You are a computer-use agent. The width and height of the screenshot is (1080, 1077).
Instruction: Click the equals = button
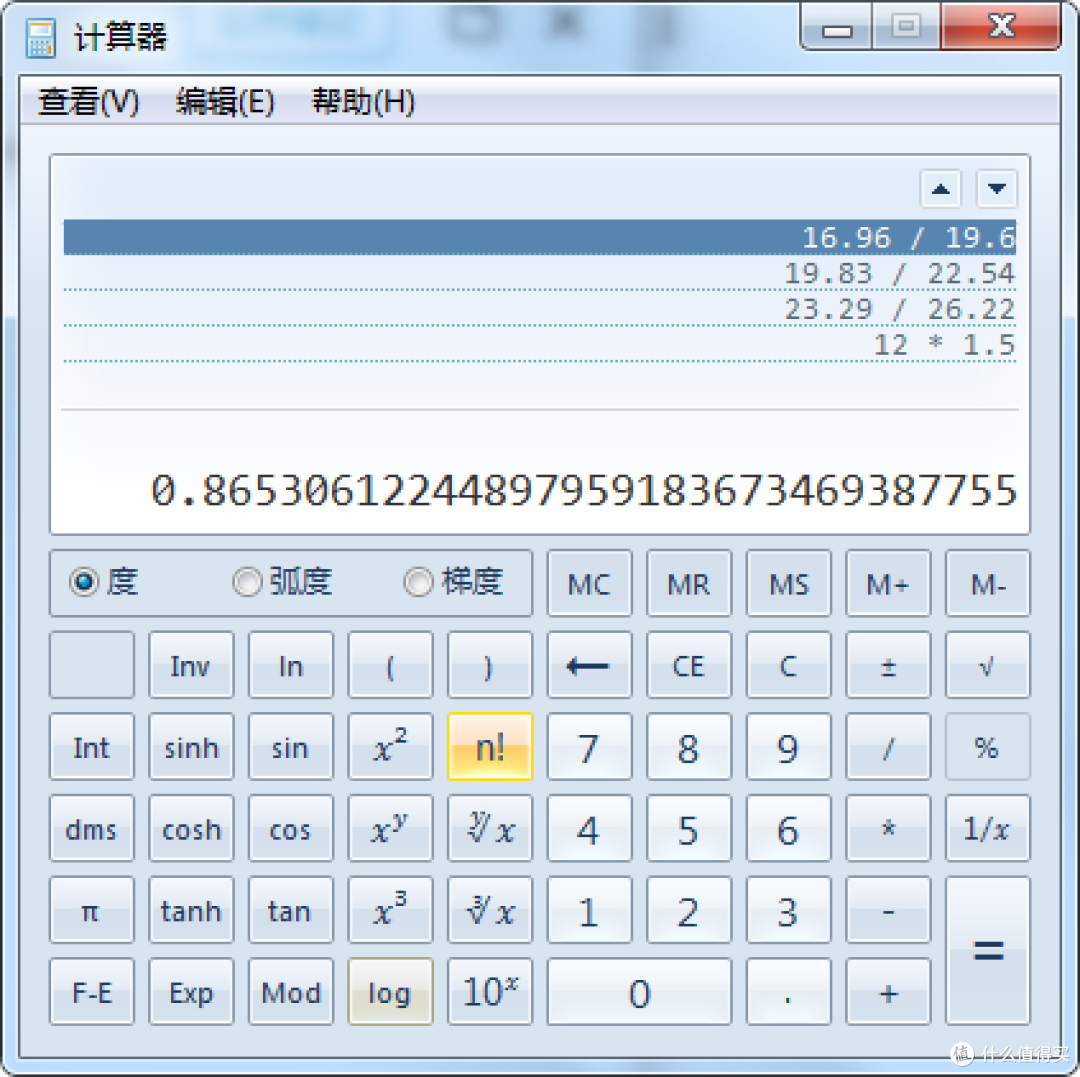[988, 950]
